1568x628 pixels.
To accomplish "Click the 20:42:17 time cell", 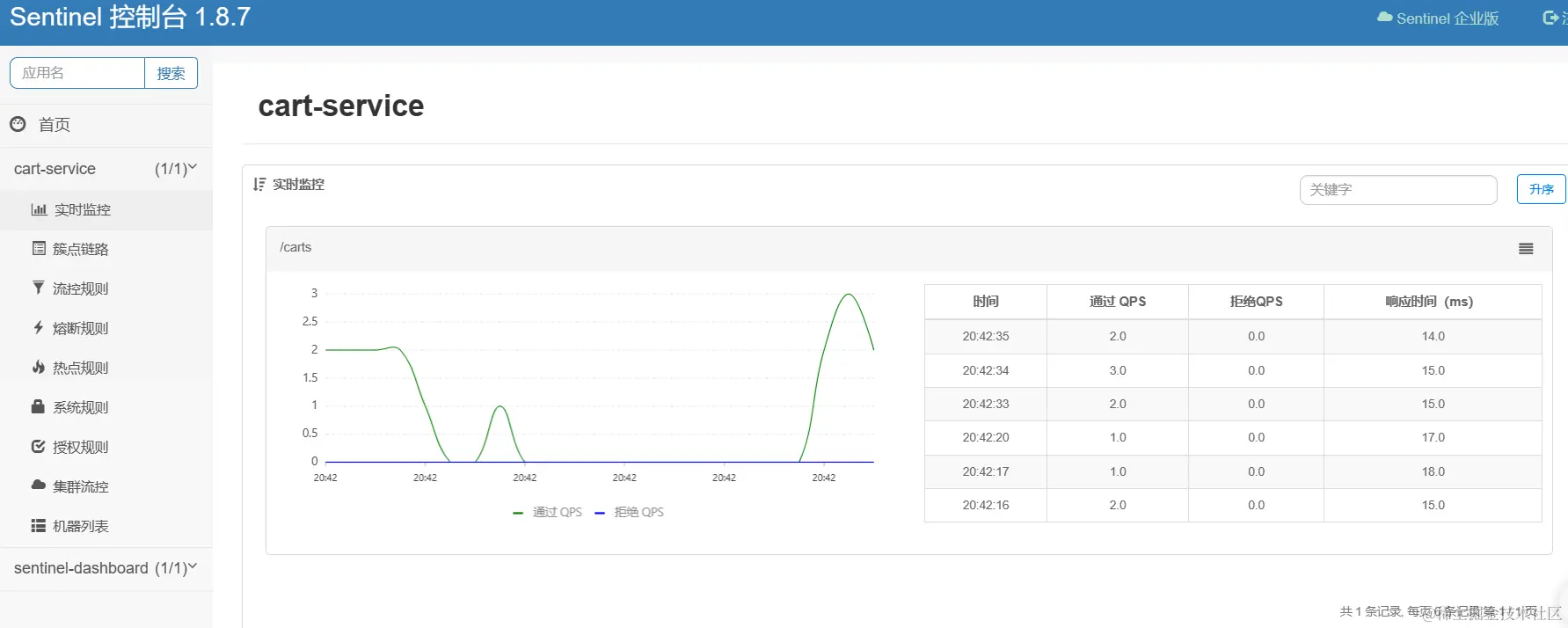I will pyautogui.click(x=986, y=471).
